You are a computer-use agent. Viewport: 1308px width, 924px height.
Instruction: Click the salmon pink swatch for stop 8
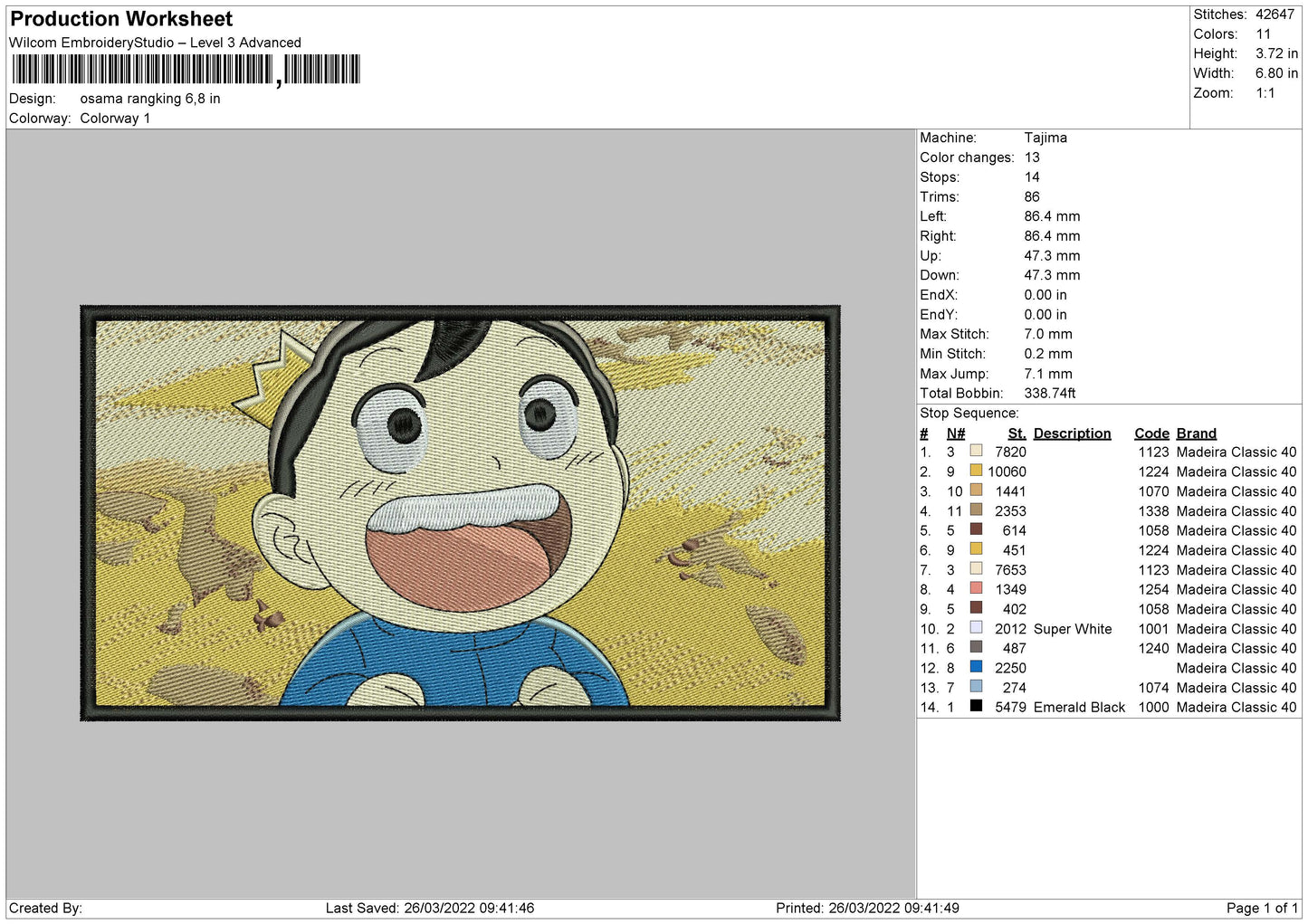(x=976, y=588)
